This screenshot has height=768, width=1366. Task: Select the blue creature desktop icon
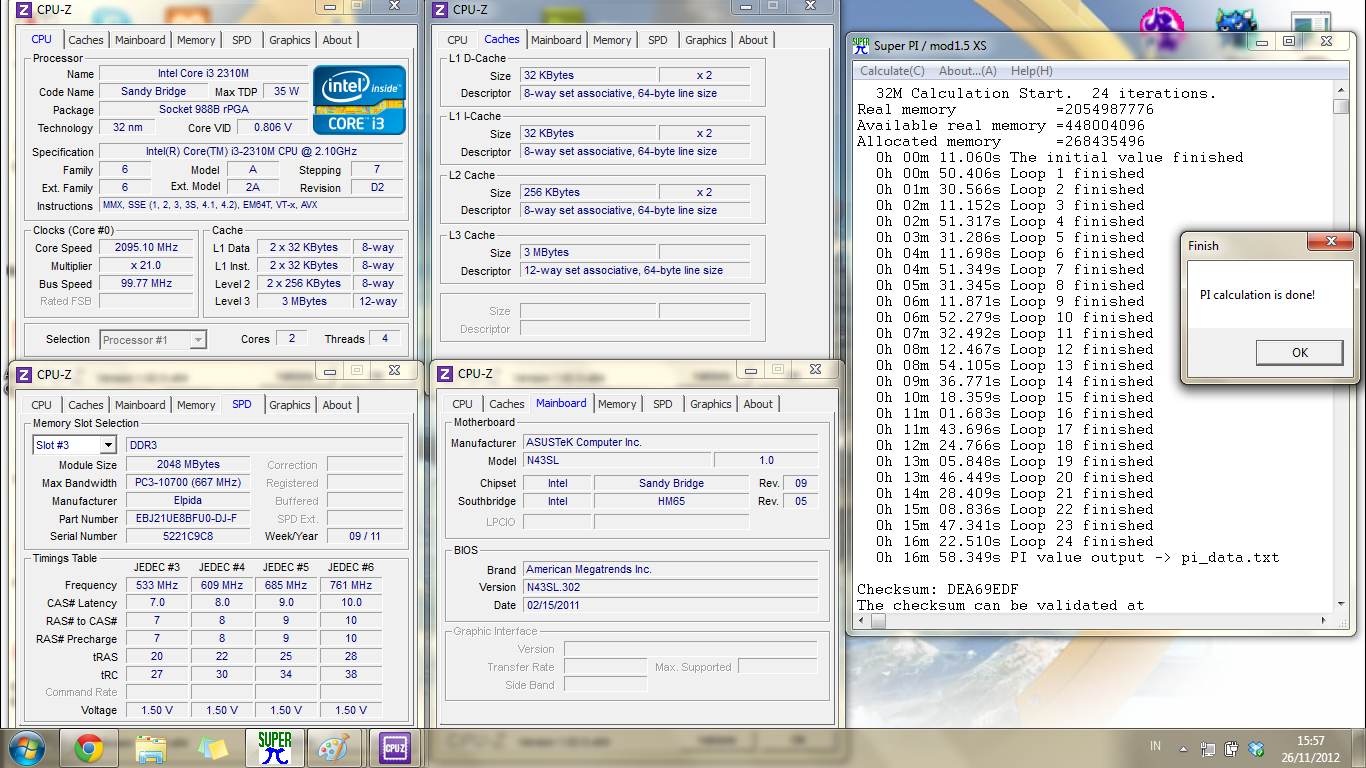coord(1235,24)
